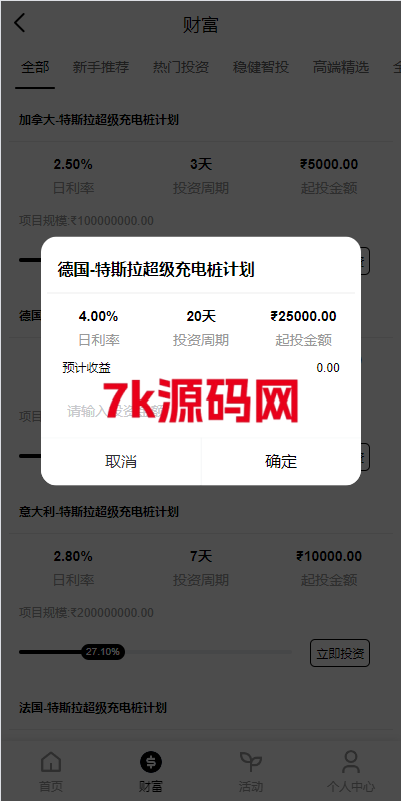Open the 个人中心 person icon

point(351,762)
